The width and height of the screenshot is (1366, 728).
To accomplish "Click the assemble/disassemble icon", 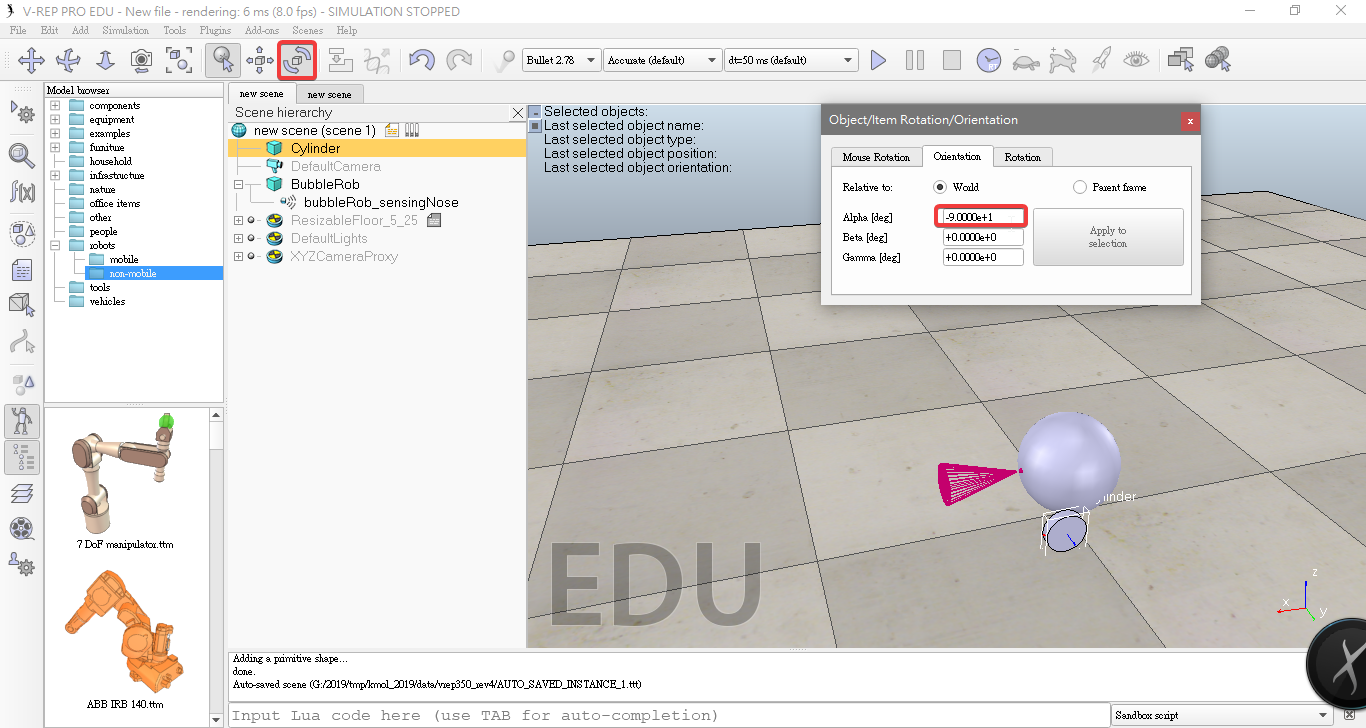I will [x=341, y=60].
